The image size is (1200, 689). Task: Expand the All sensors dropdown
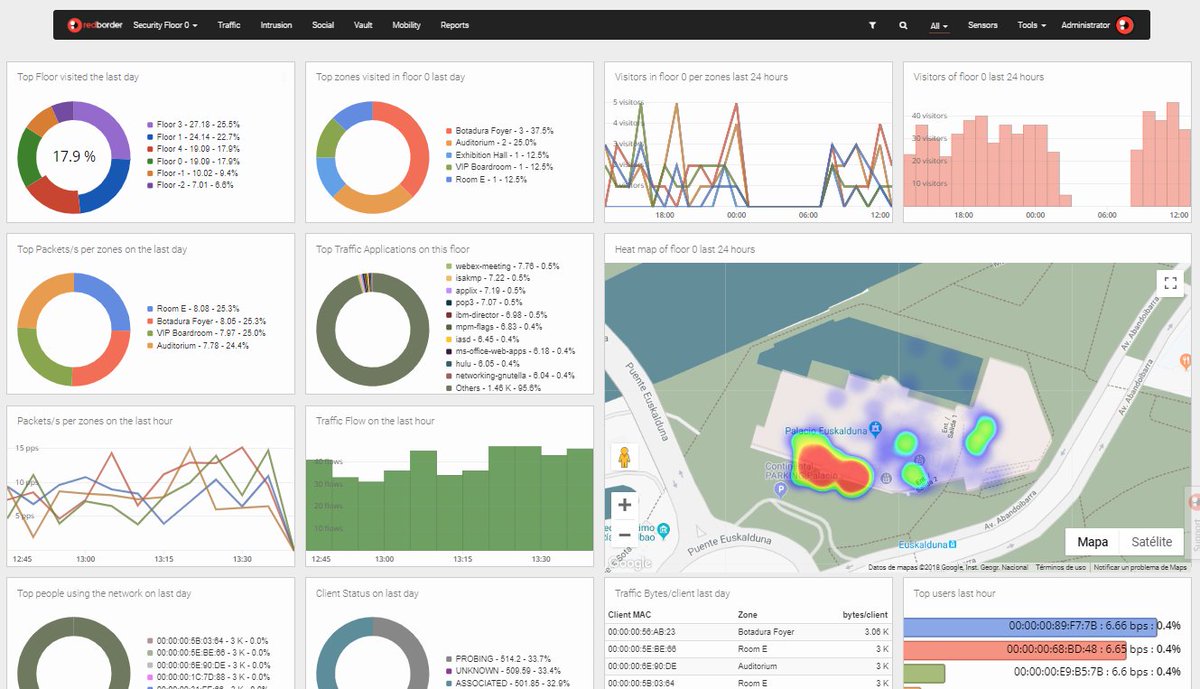938,25
